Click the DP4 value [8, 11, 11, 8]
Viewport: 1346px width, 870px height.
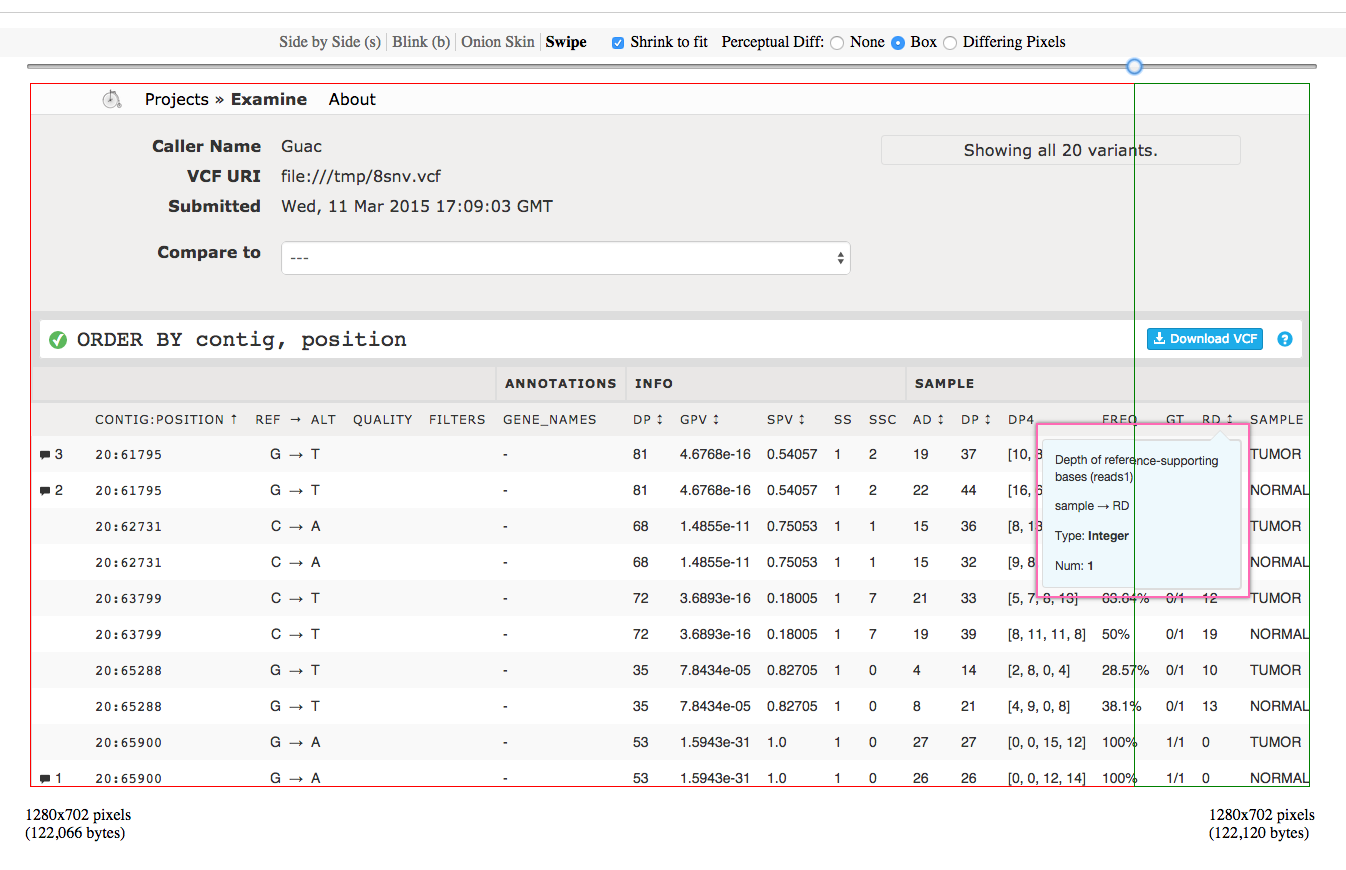pos(1047,634)
